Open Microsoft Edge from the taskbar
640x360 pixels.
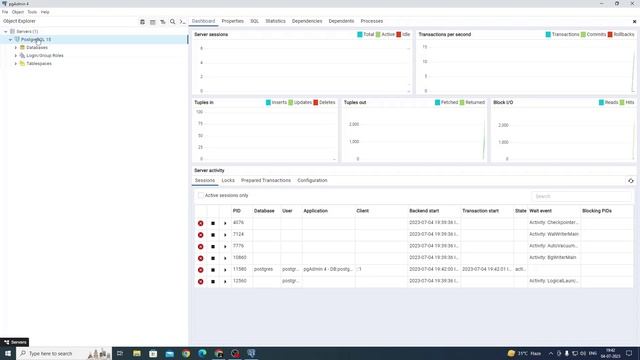(202, 353)
